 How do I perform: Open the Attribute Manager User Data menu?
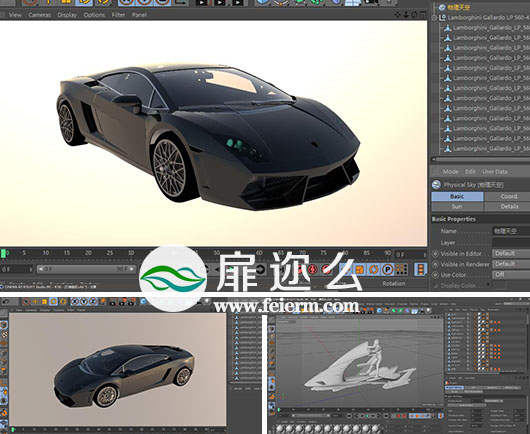(495, 172)
